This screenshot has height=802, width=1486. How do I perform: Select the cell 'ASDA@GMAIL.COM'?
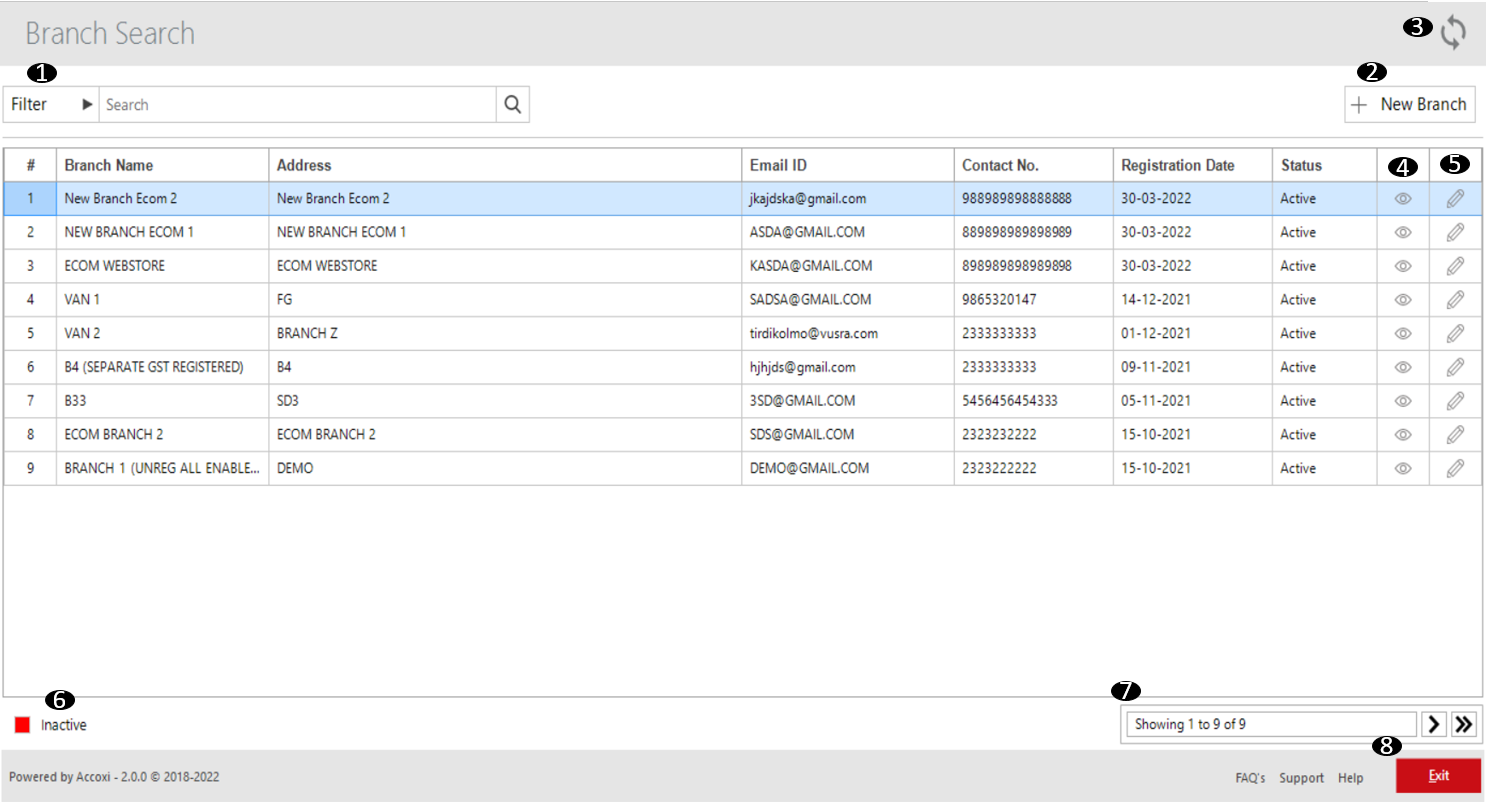click(848, 232)
